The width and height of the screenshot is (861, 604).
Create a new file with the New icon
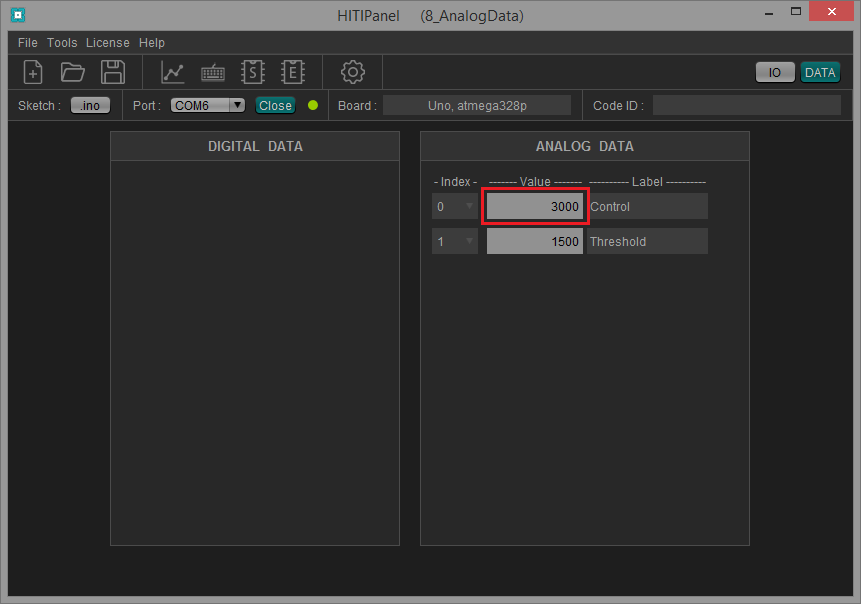(x=33, y=72)
